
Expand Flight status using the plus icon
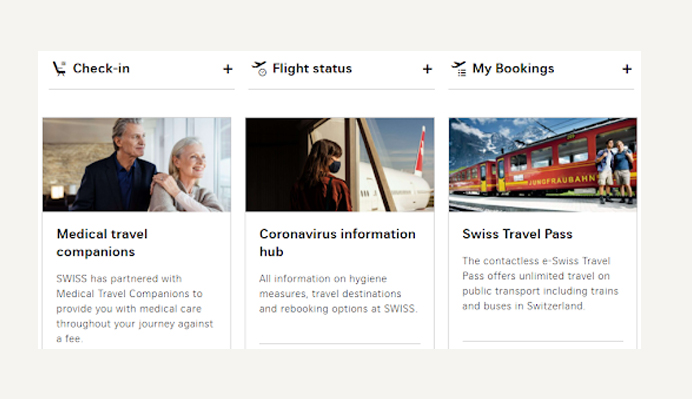click(427, 69)
